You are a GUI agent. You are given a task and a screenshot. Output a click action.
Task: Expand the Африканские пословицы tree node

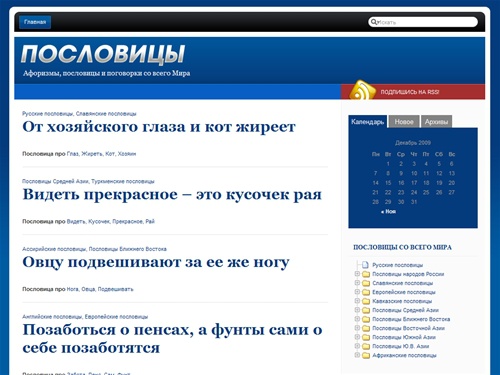click(357, 355)
